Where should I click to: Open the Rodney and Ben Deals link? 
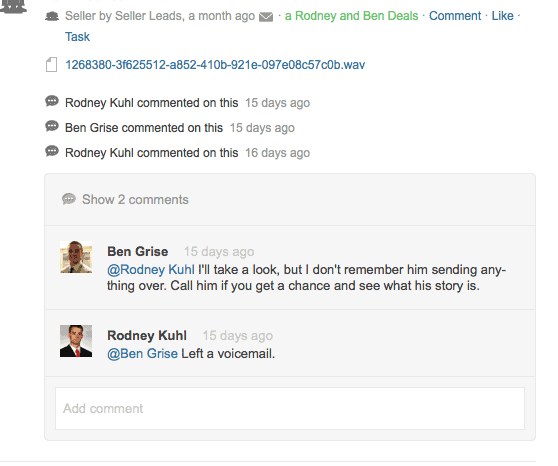[351, 16]
